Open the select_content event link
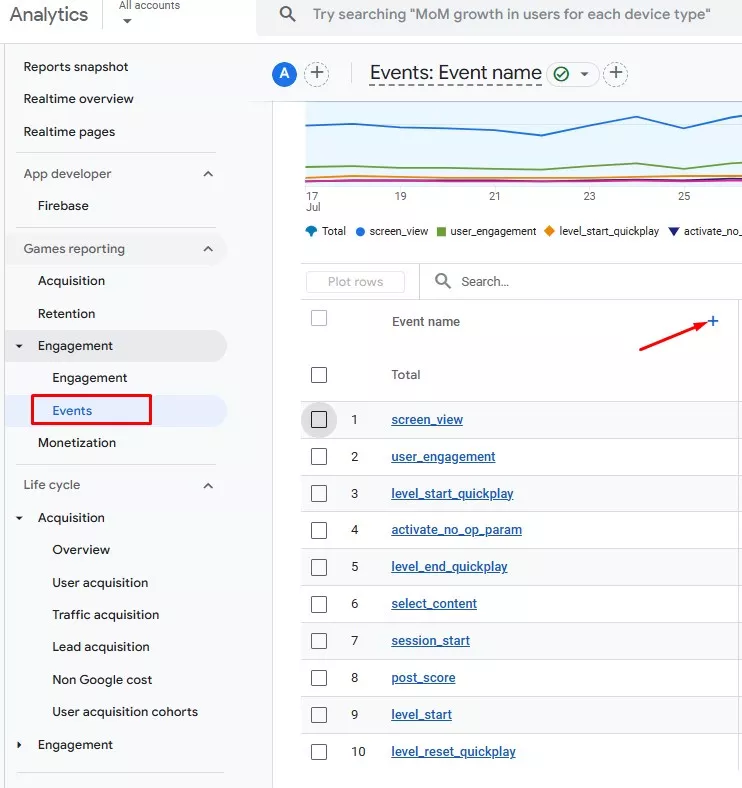 [x=434, y=604]
